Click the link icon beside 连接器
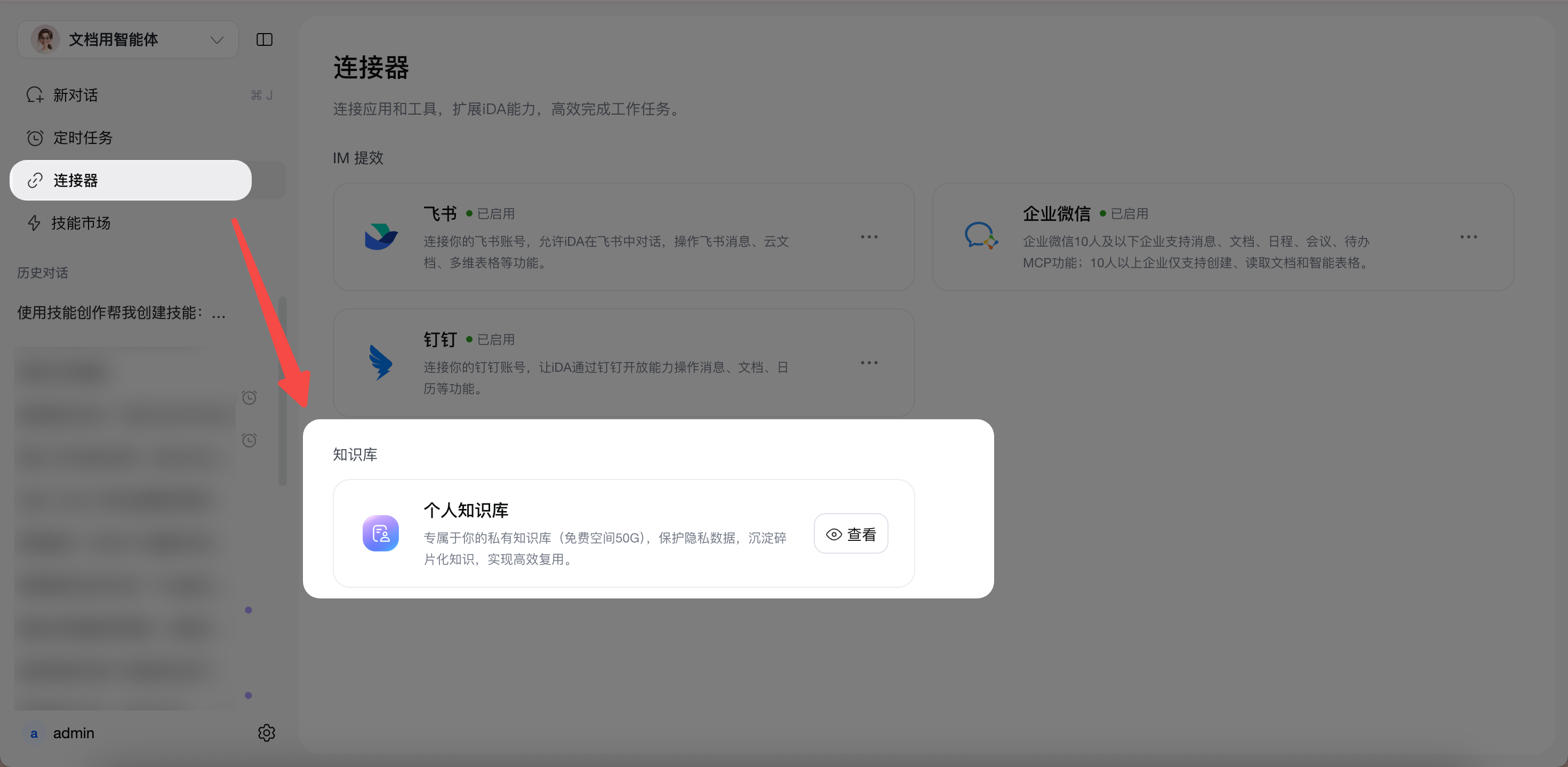Image resolution: width=1568 pixels, height=767 pixels. 35,180
